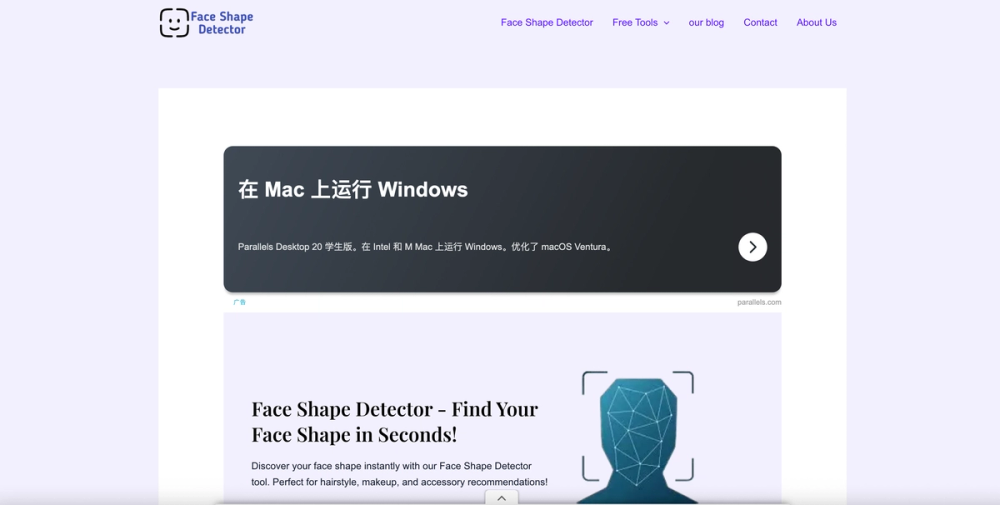Click the parallels.com ad source link

pos(759,302)
